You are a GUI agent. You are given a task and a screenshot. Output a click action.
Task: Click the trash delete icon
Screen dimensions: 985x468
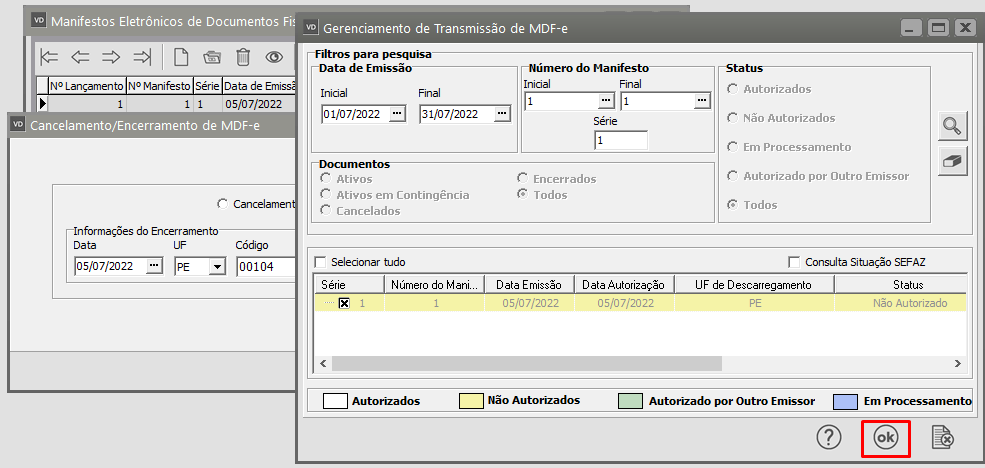[243, 57]
